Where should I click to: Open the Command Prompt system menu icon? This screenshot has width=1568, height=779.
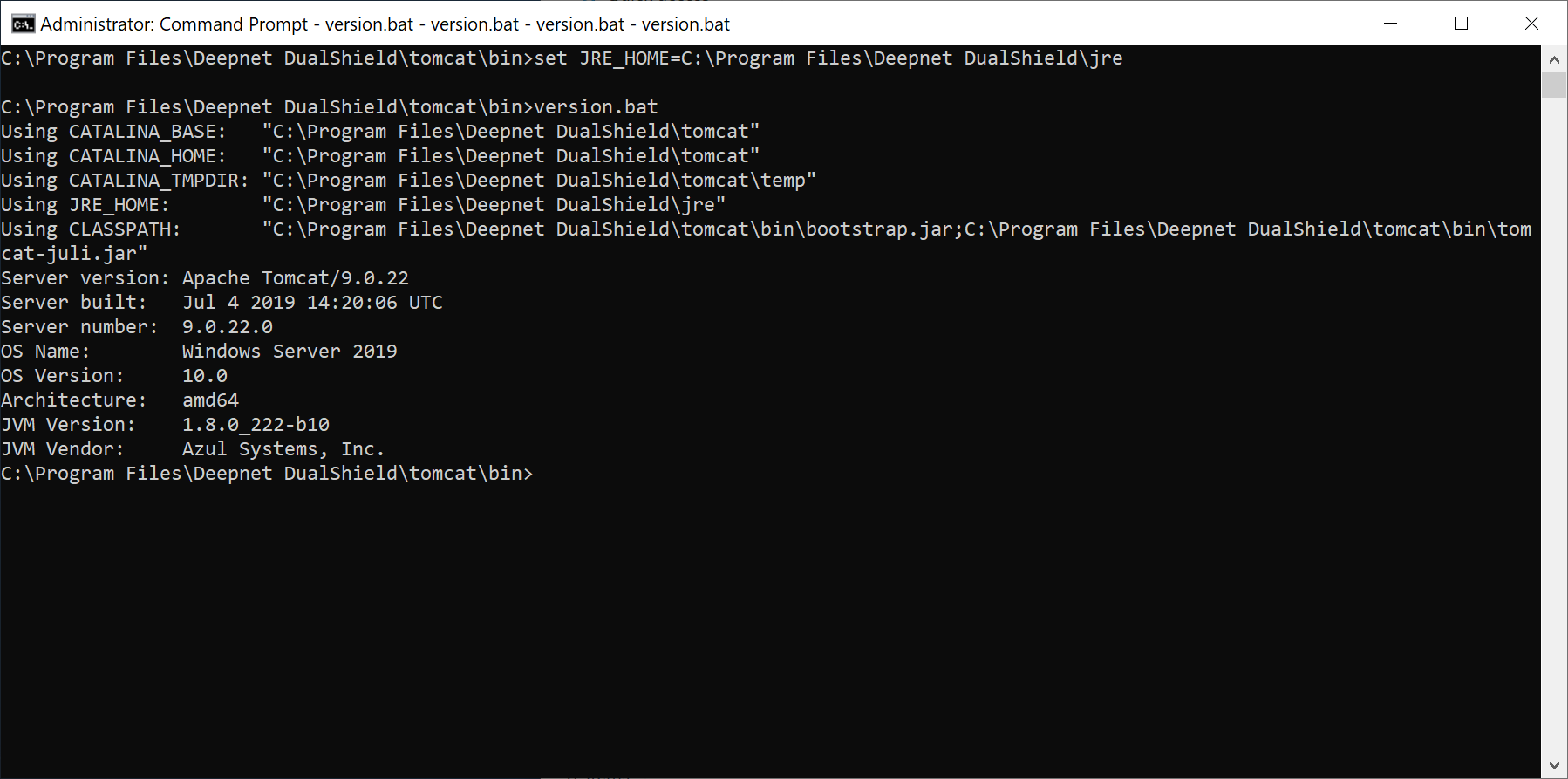click(23, 24)
